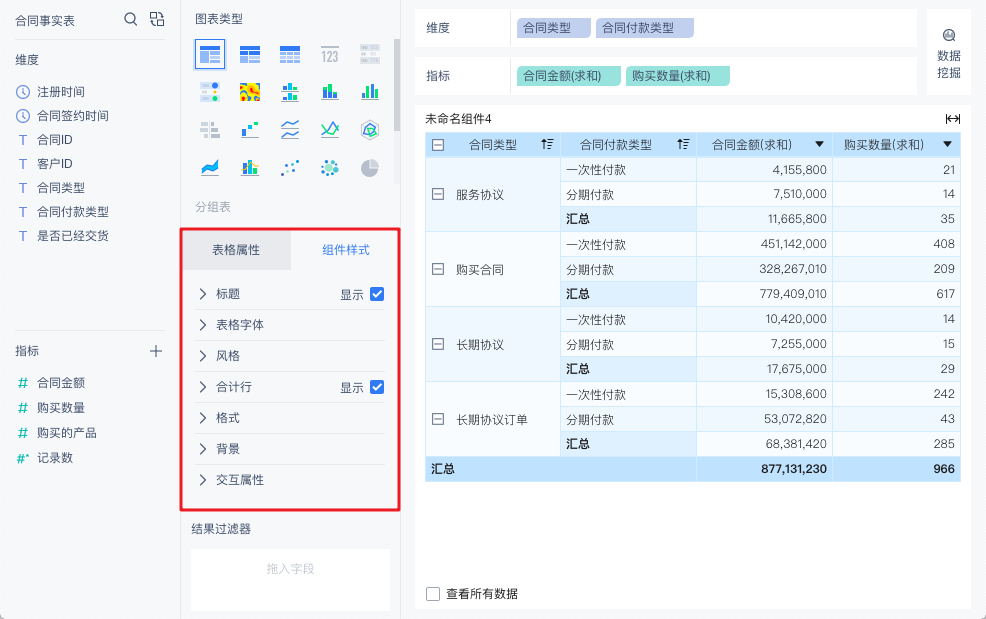Viewport: 986px width, 619px height.
Task: Click the chart type list scrollbar
Action: click(x=397, y=85)
